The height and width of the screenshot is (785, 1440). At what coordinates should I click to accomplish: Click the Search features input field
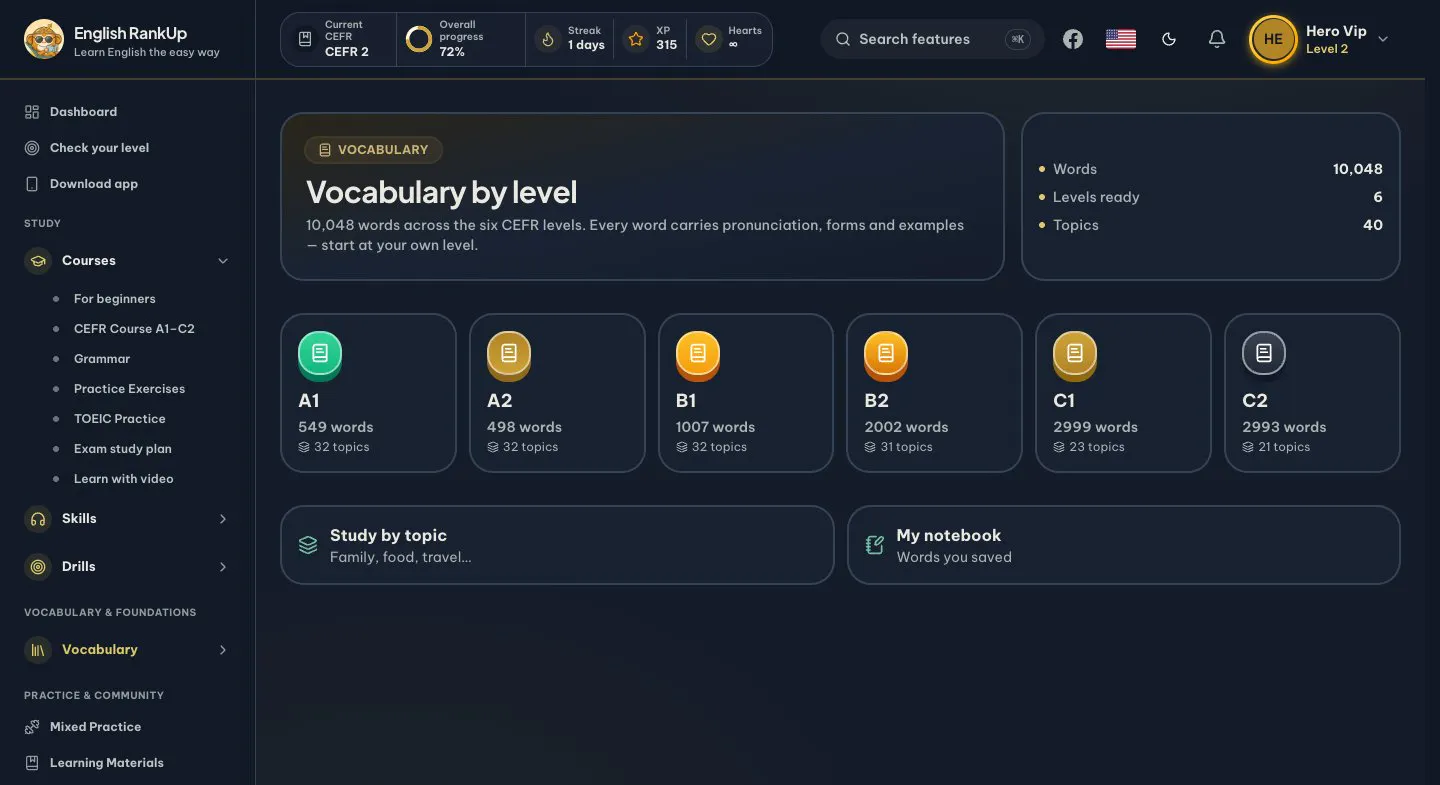point(932,39)
